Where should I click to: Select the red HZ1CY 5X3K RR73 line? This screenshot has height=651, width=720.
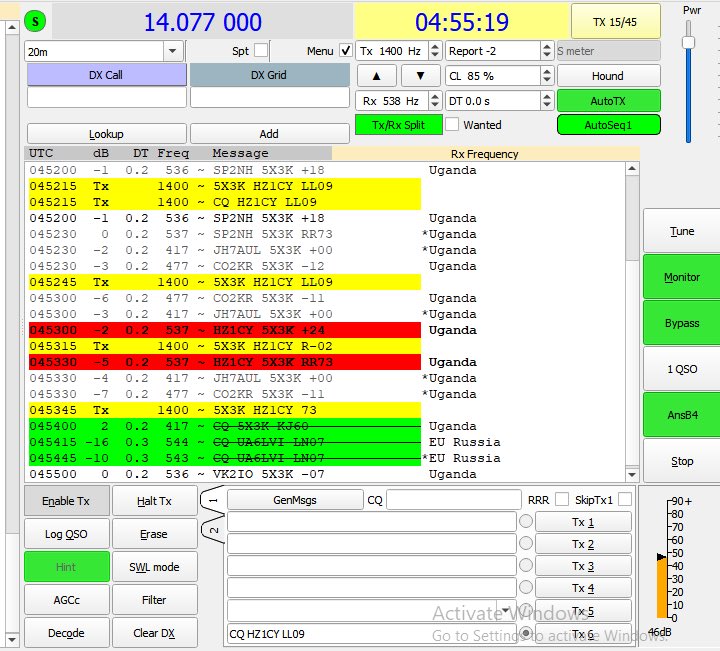(x=225, y=362)
